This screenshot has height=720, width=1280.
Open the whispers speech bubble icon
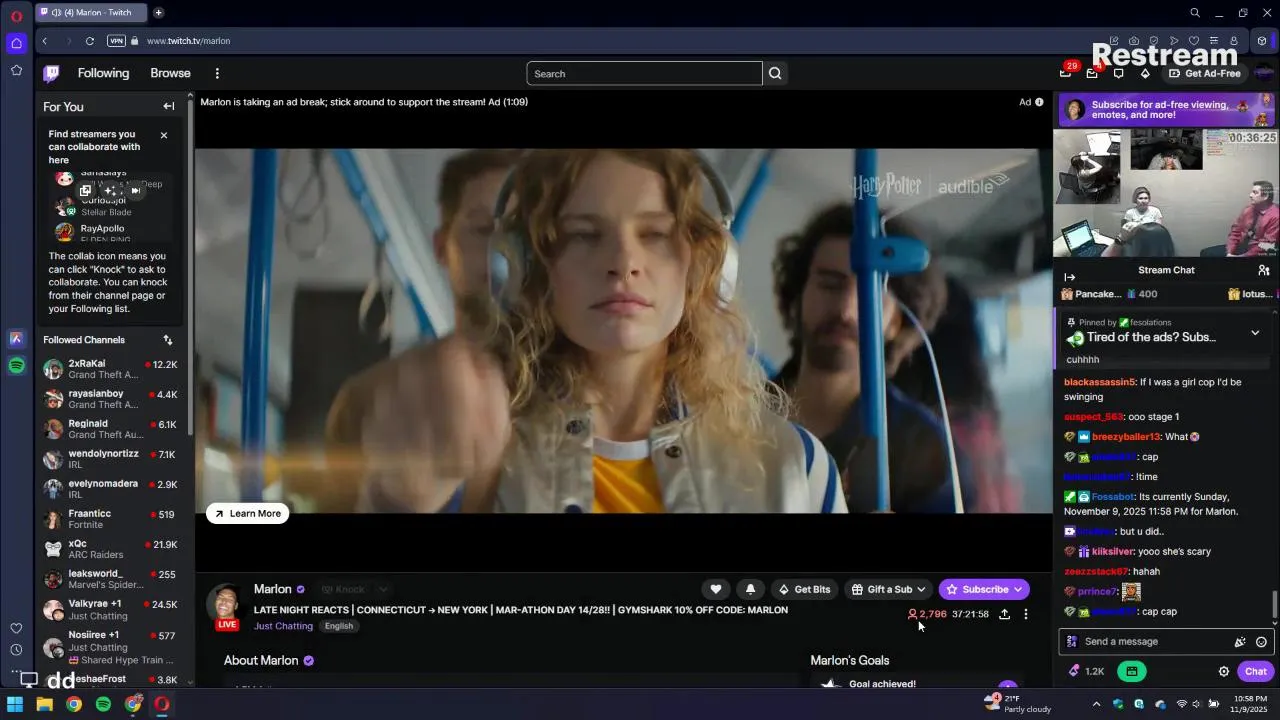(x=1118, y=73)
